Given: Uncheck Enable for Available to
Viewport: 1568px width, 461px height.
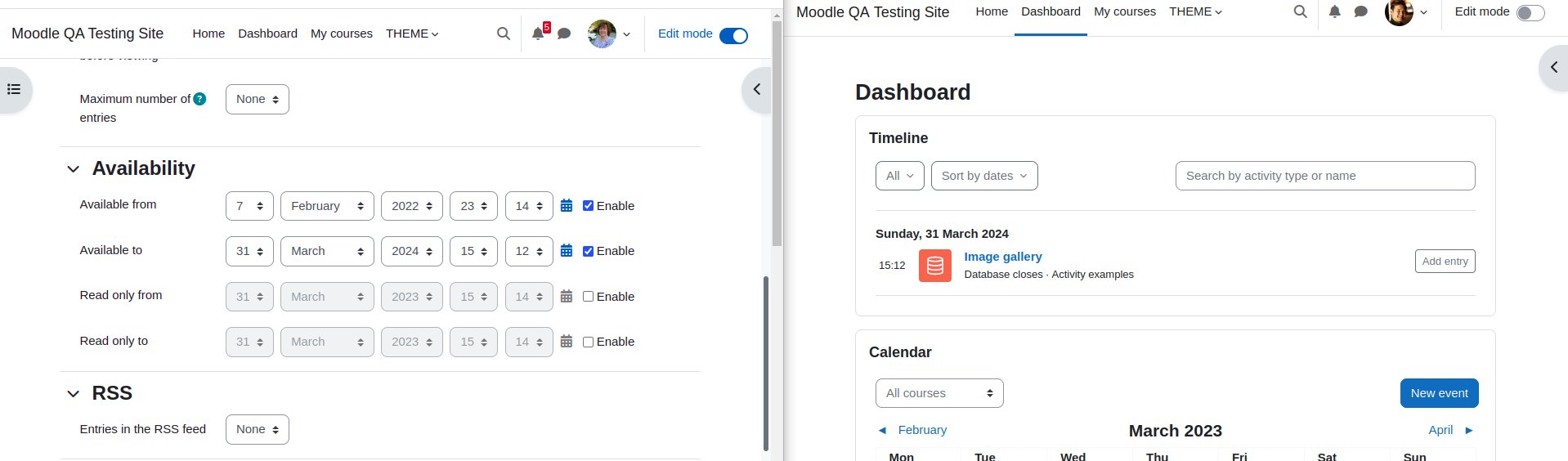Looking at the screenshot, I should click(x=588, y=251).
